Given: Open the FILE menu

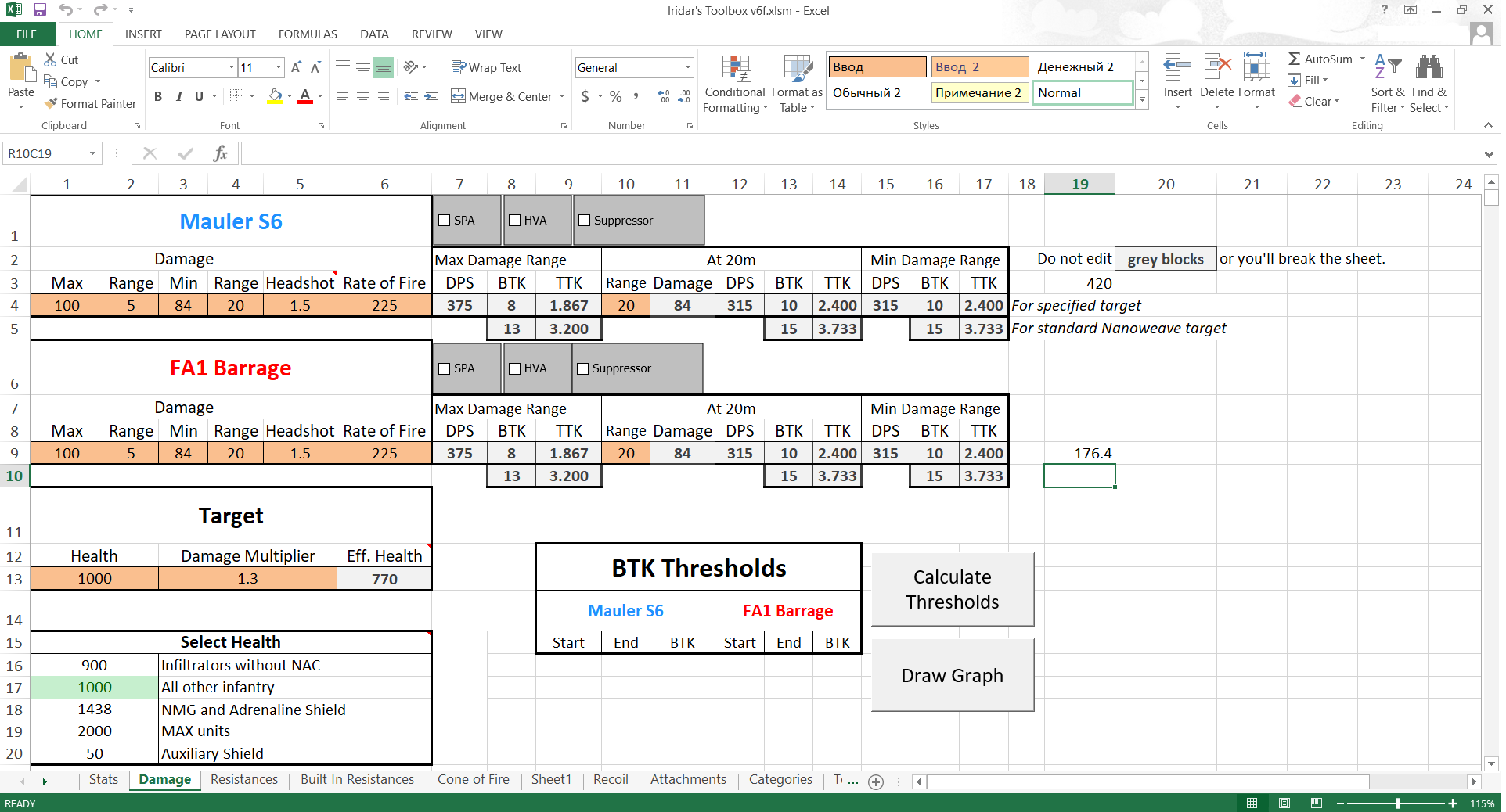Looking at the screenshot, I should pyautogui.click(x=27, y=34).
